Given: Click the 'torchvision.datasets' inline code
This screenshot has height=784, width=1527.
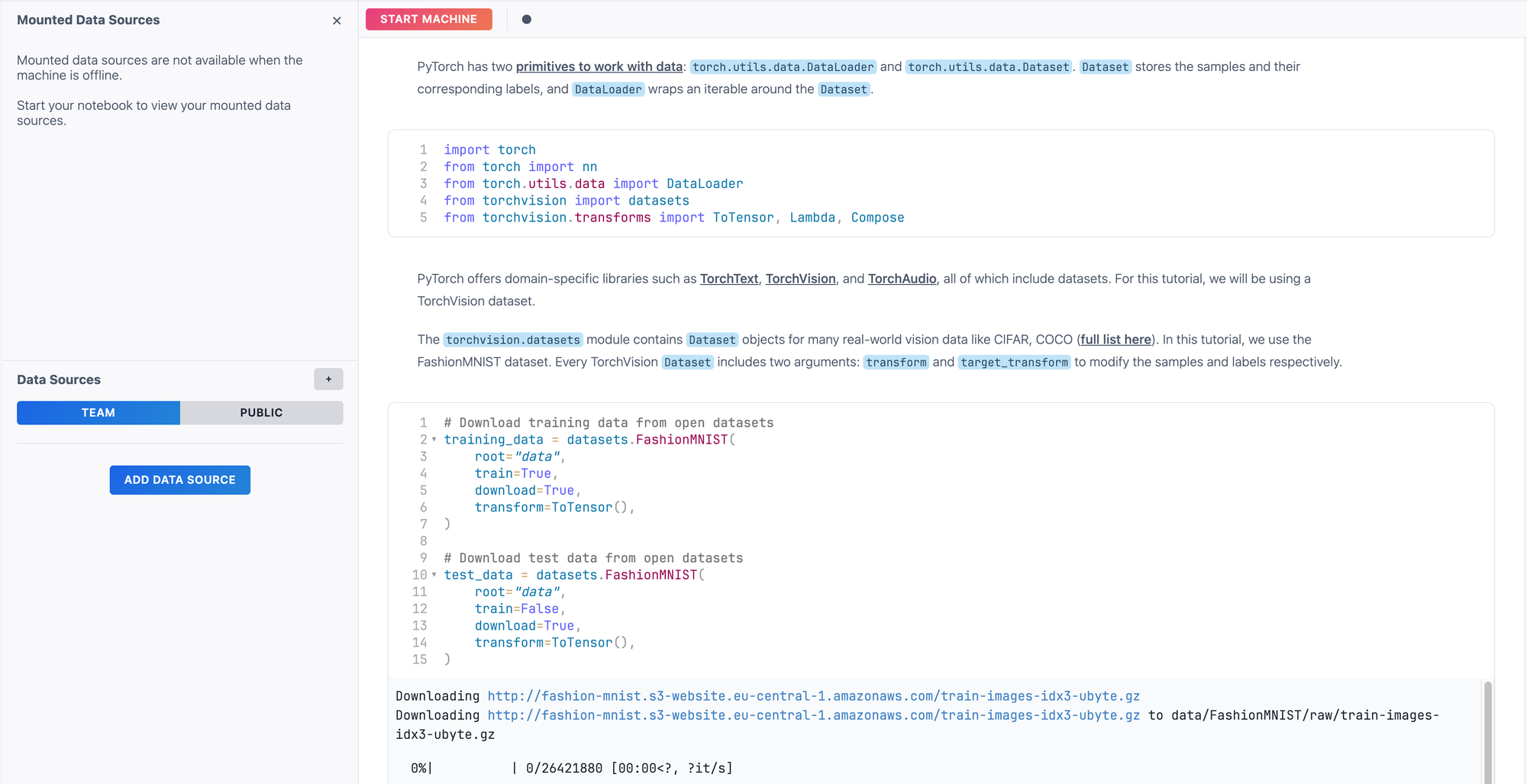Looking at the screenshot, I should pos(513,340).
